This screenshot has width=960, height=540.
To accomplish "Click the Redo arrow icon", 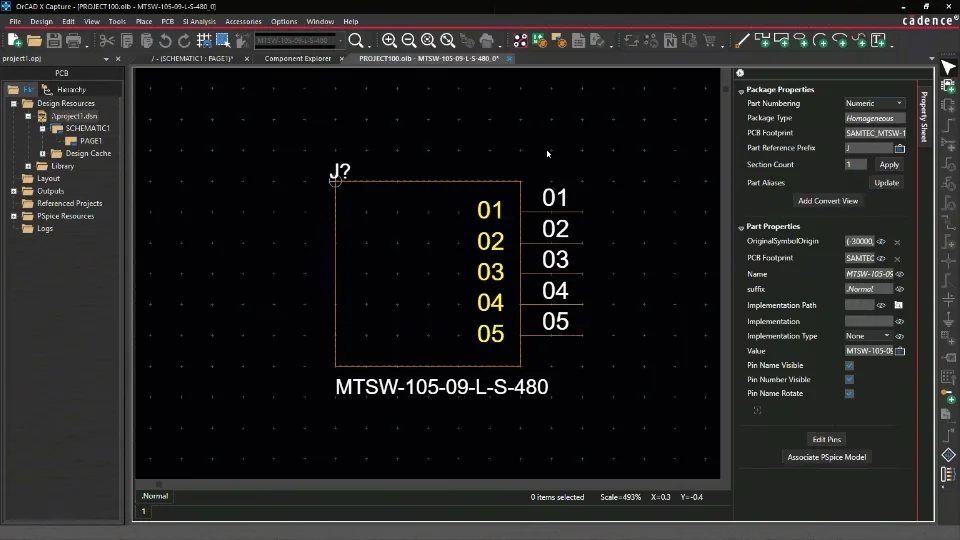I will tap(184, 41).
